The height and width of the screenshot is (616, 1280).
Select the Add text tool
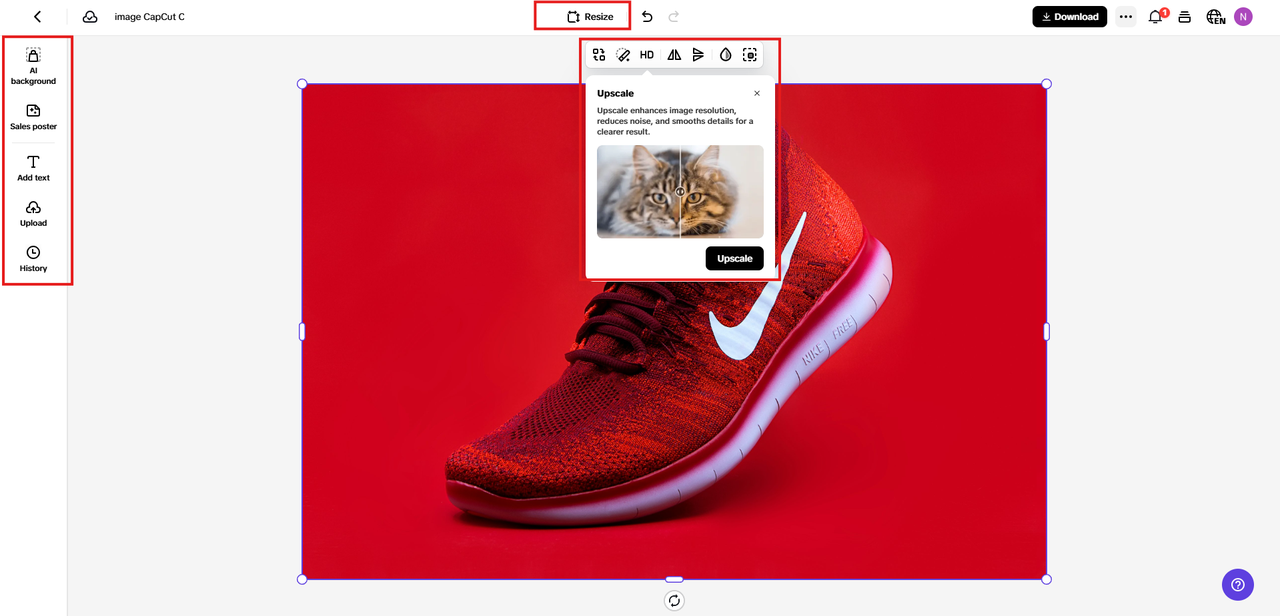tap(33, 168)
